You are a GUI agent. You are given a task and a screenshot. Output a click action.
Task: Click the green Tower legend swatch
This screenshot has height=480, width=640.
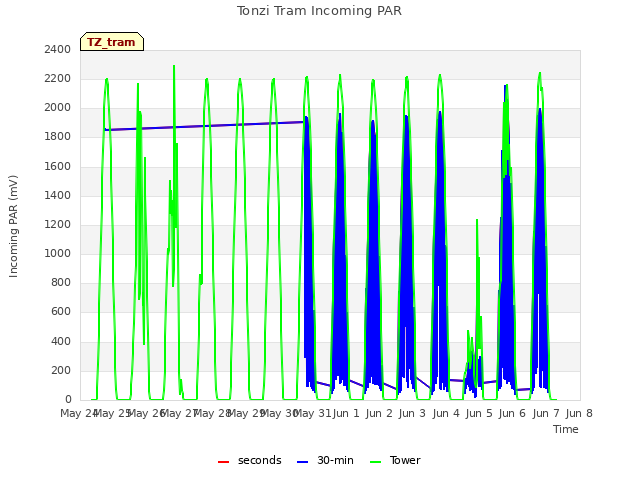pyautogui.click(x=375, y=462)
